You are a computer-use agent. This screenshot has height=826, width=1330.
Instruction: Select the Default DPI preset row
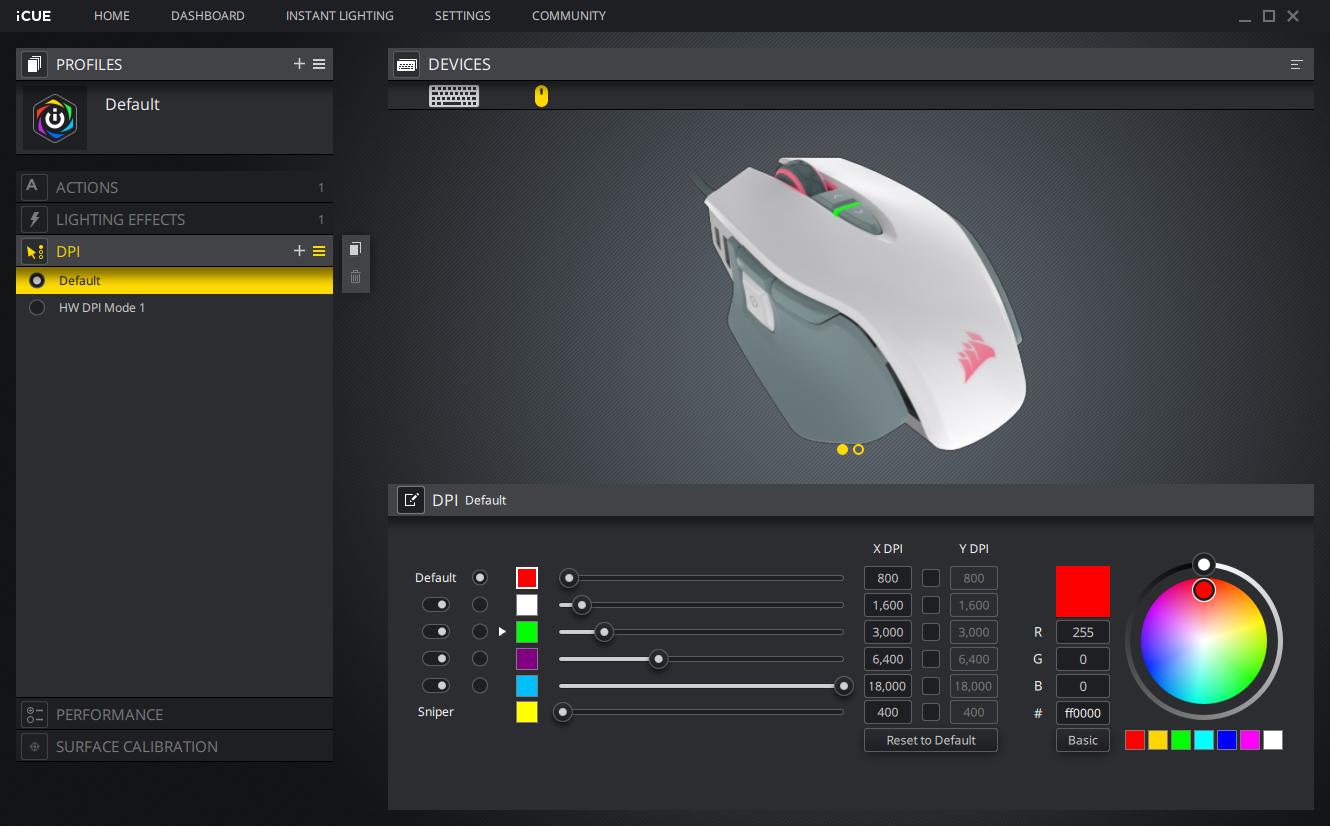coord(175,281)
